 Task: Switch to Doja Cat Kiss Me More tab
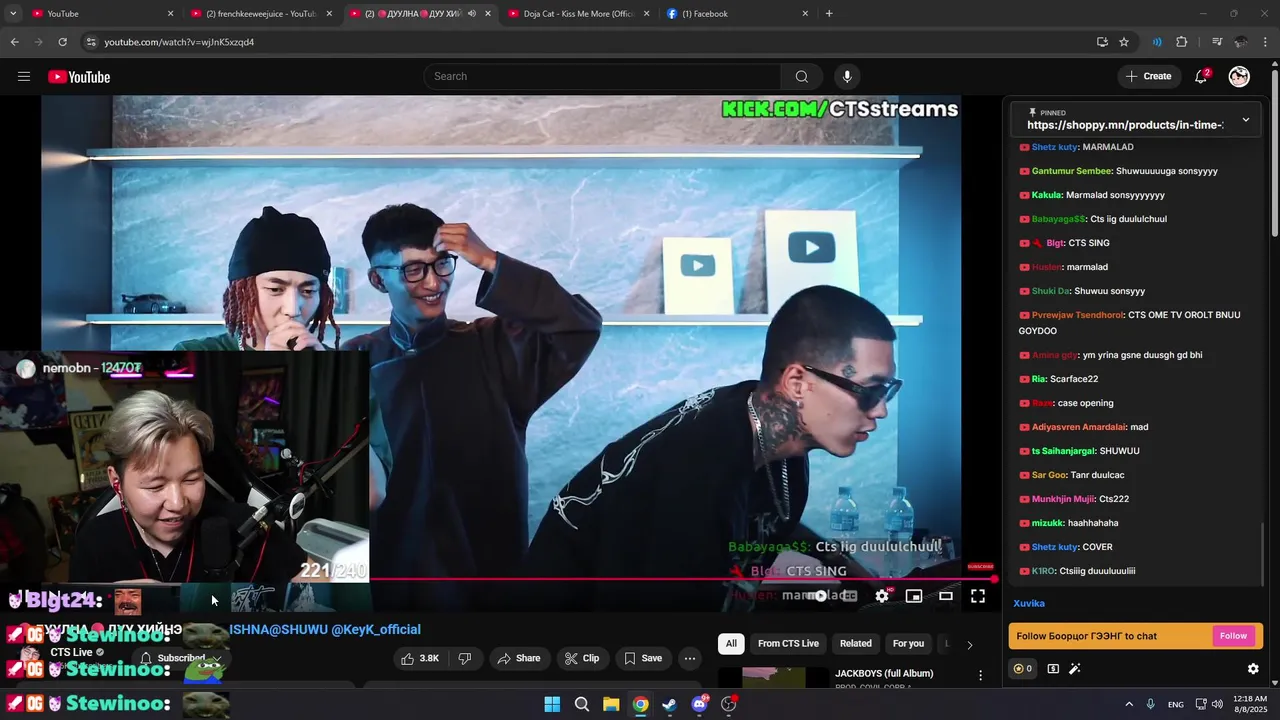pyautogui.click(x=579, y=14)
